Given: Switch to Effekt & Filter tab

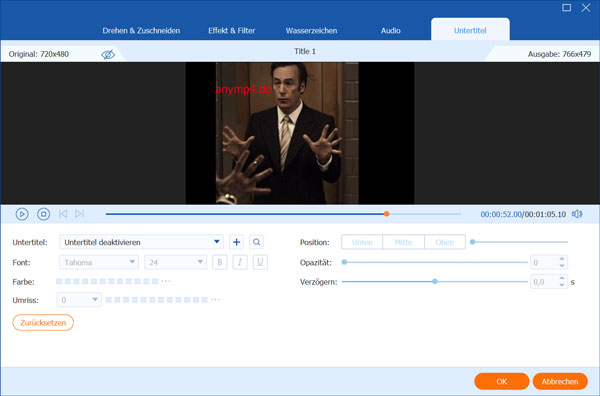Looking at the screenshot, I should tap(232, 31).
